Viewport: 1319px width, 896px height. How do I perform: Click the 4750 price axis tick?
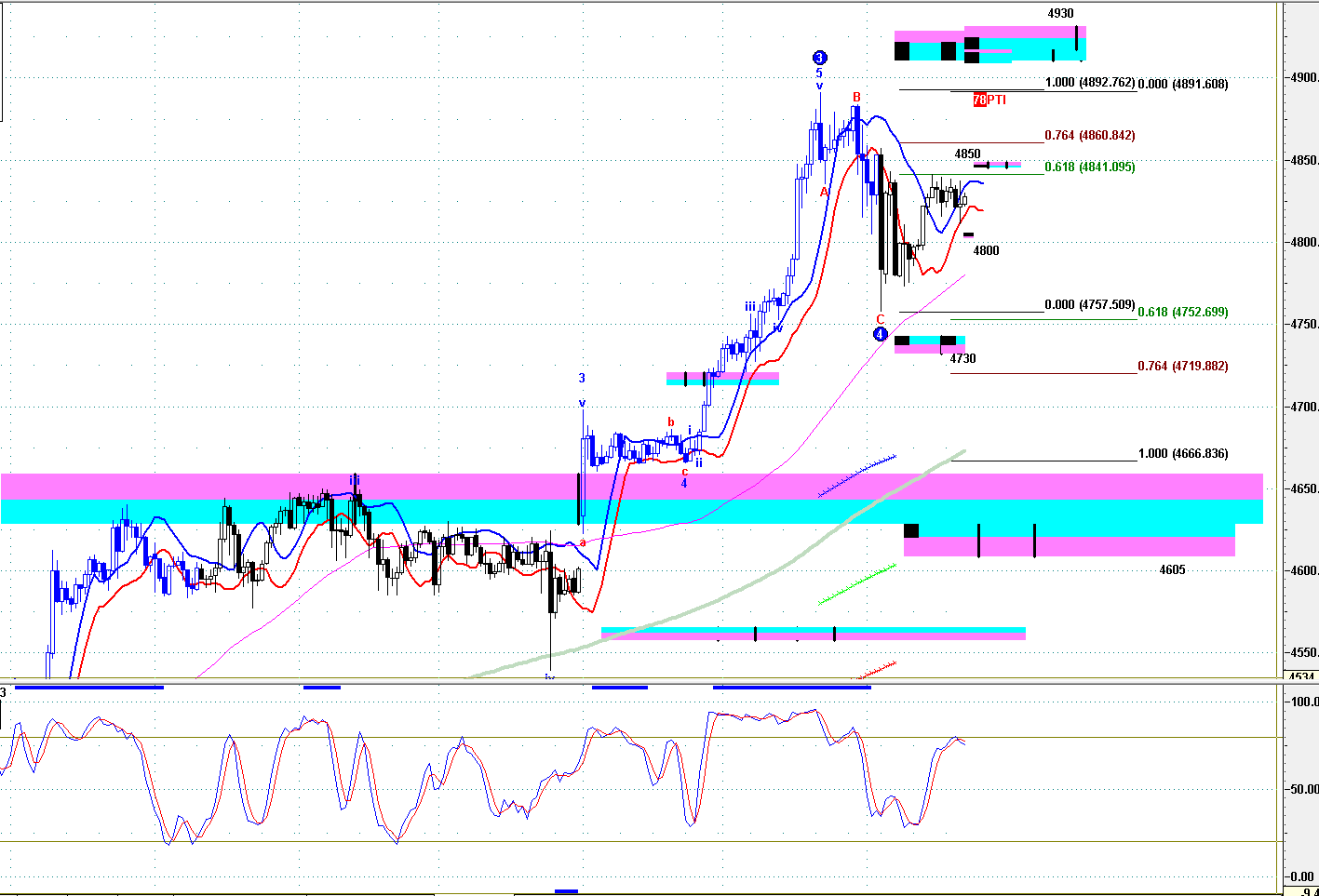click(x=1302, y=324)
